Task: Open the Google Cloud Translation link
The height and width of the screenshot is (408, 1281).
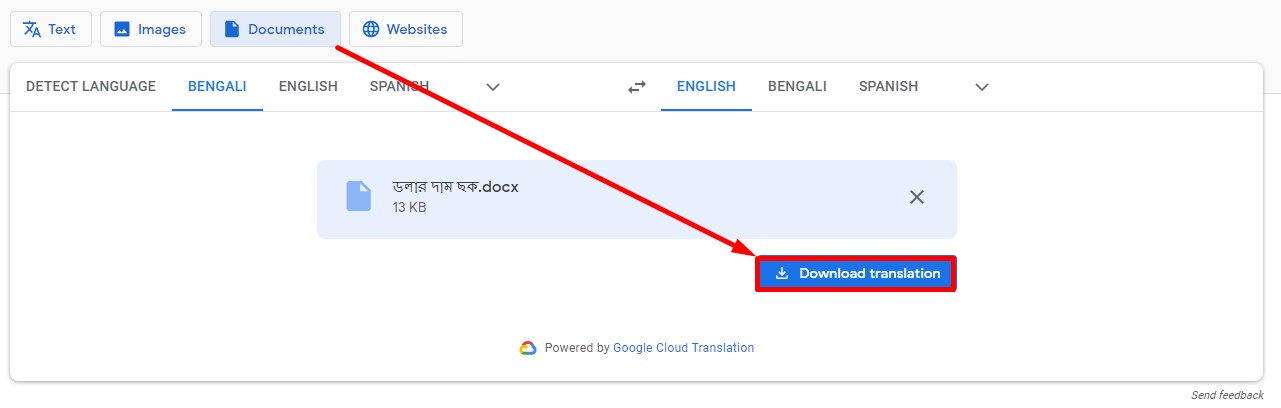Action: pyautogui.click(x=683, y=348)
